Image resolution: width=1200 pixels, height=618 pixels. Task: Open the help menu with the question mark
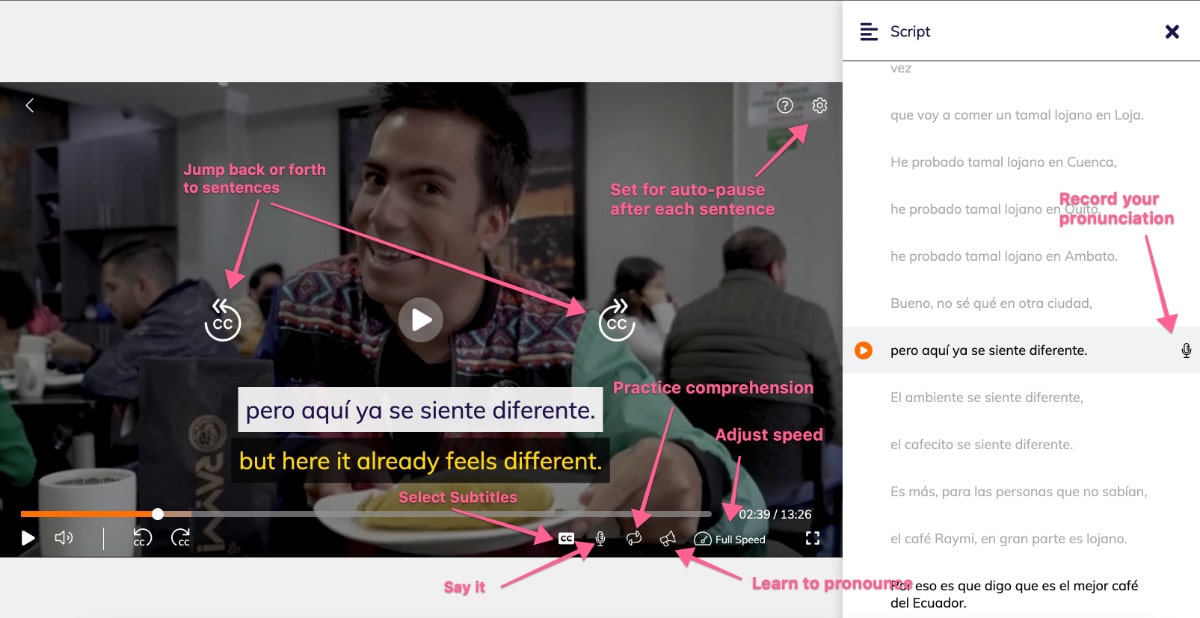(x=786, y=104)
